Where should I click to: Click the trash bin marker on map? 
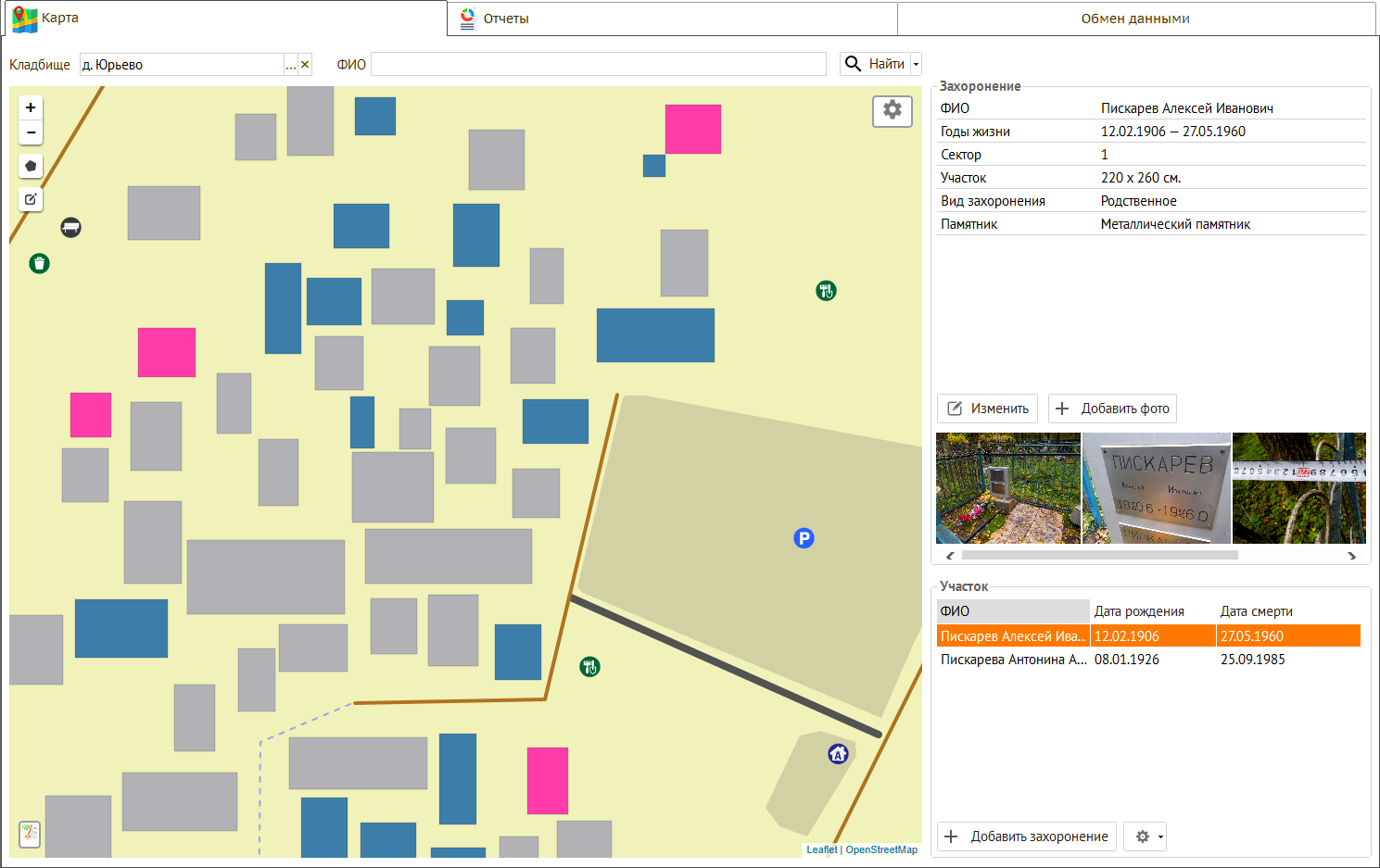(39, 263)
